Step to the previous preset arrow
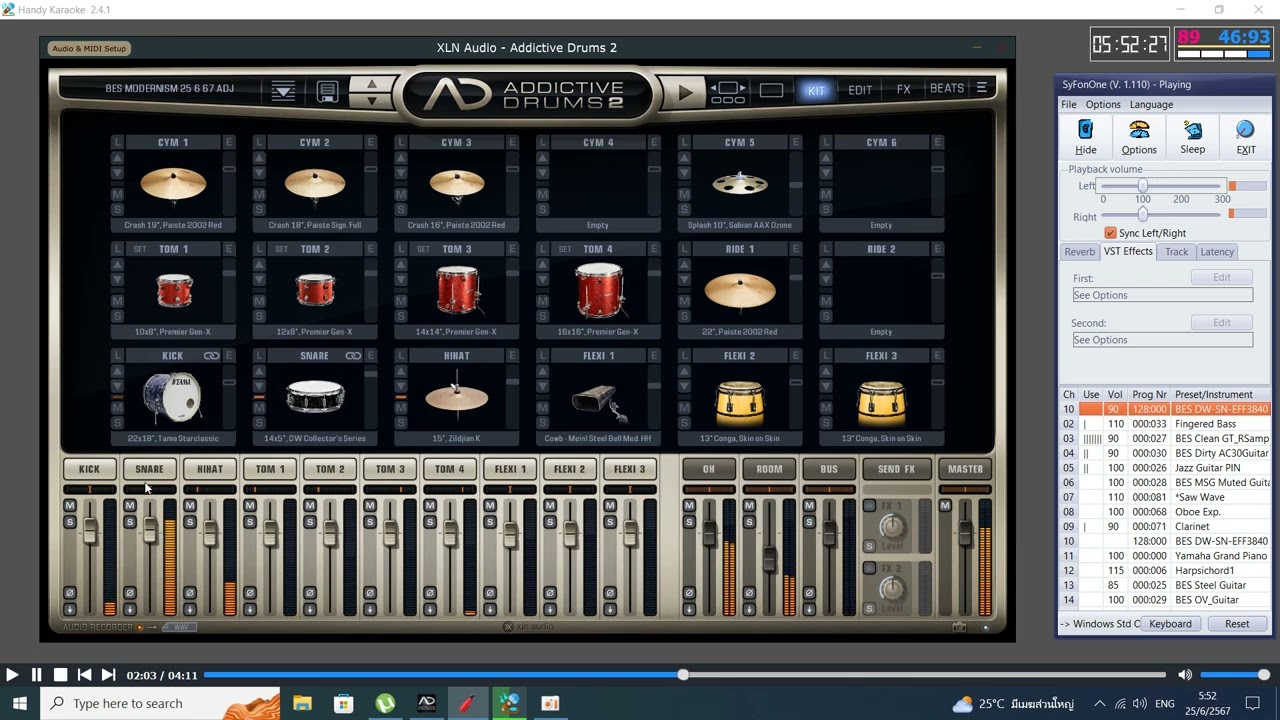The width and height of the screenshot is (1280, 720). tap(372, 83)
